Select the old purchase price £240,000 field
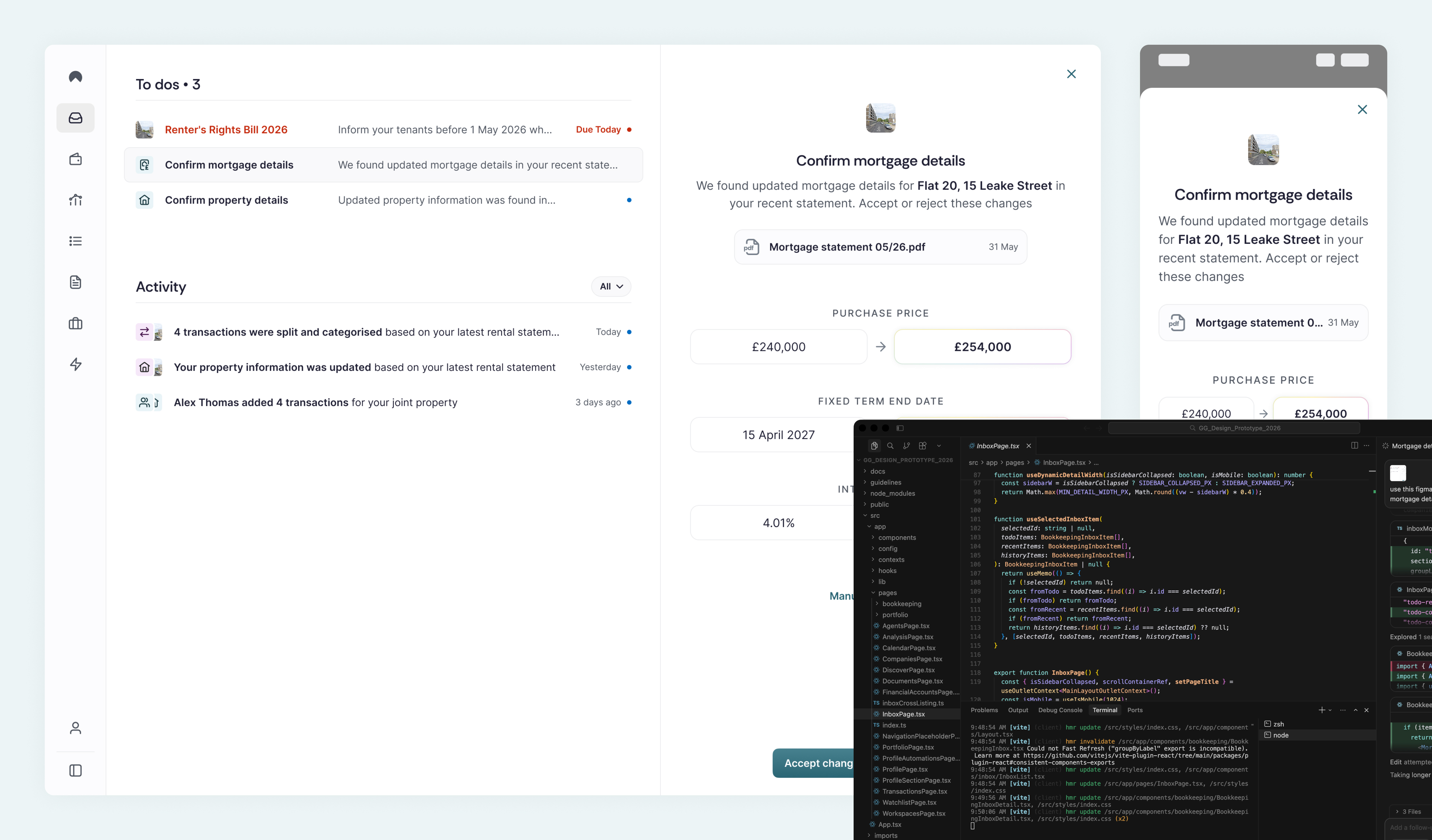The height and width of the screenshot is (840, 1432). coord(778,346)
